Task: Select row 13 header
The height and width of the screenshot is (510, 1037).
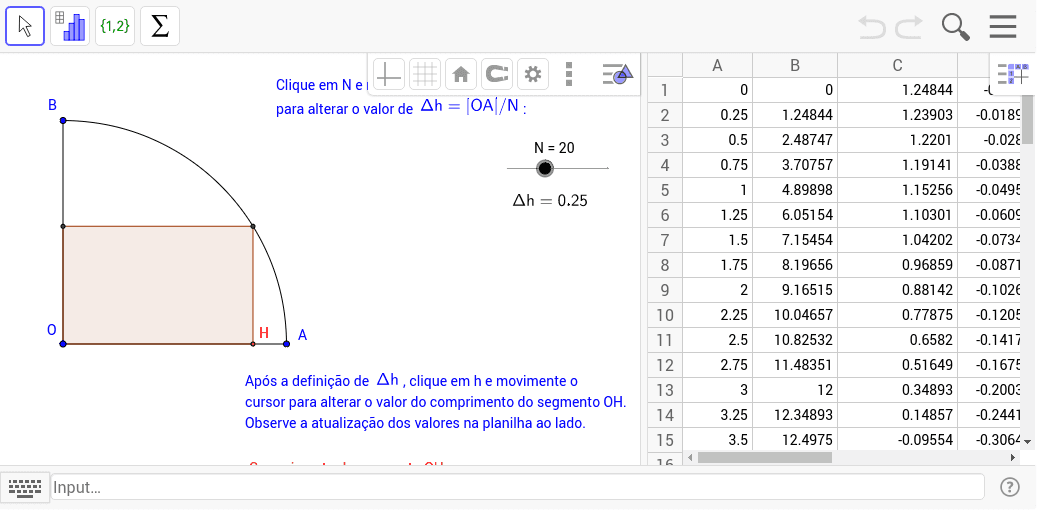Action: click(x=665, y=390)
